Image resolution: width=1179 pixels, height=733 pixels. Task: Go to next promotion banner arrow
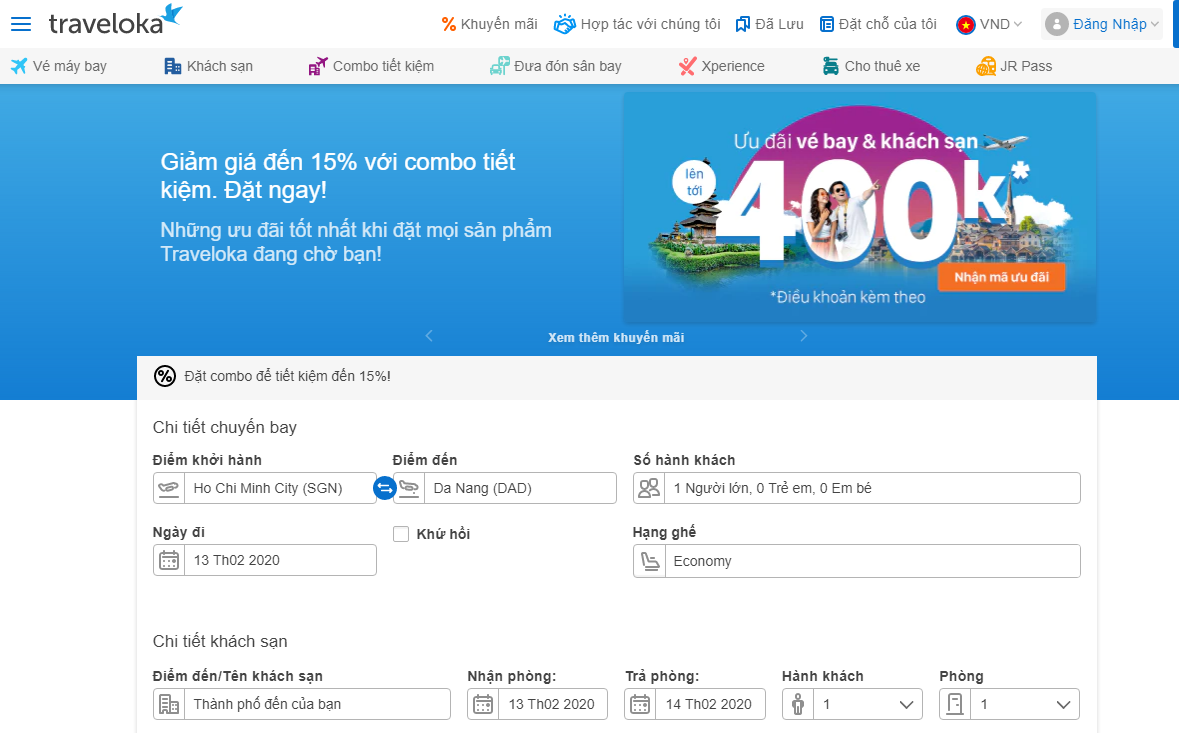tap(803, 336)
